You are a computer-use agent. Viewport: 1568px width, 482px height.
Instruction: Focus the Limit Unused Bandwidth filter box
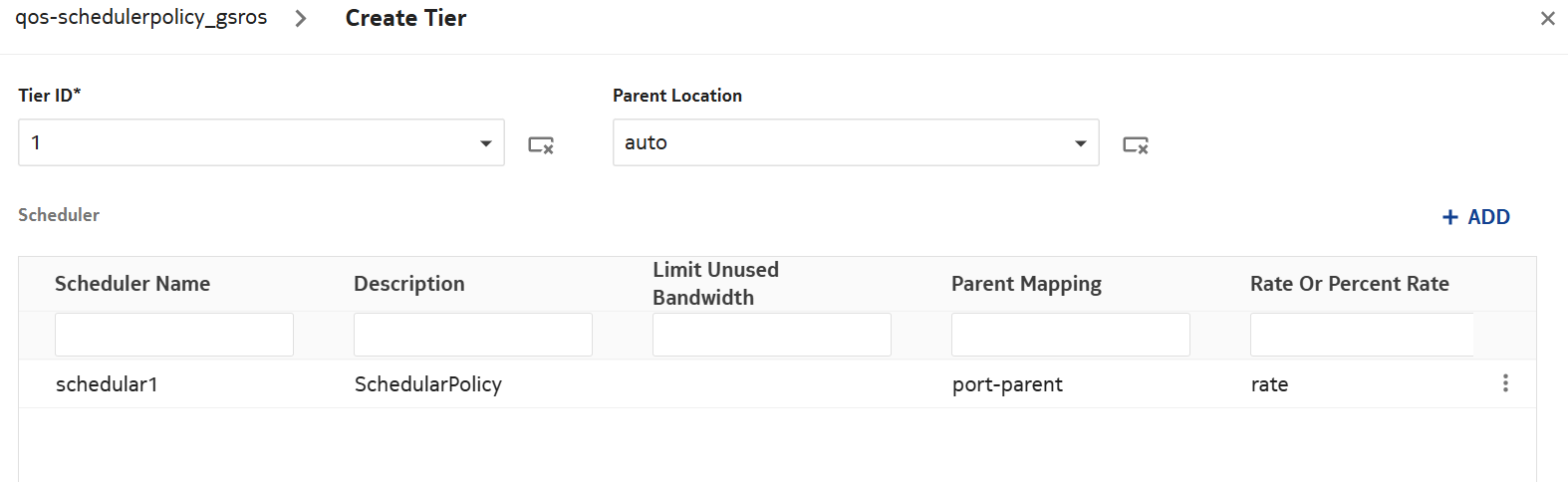point(772,335)
